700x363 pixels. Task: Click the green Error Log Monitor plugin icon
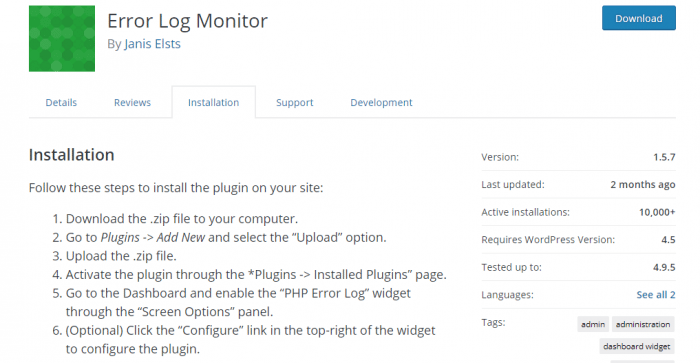point(62,38)
